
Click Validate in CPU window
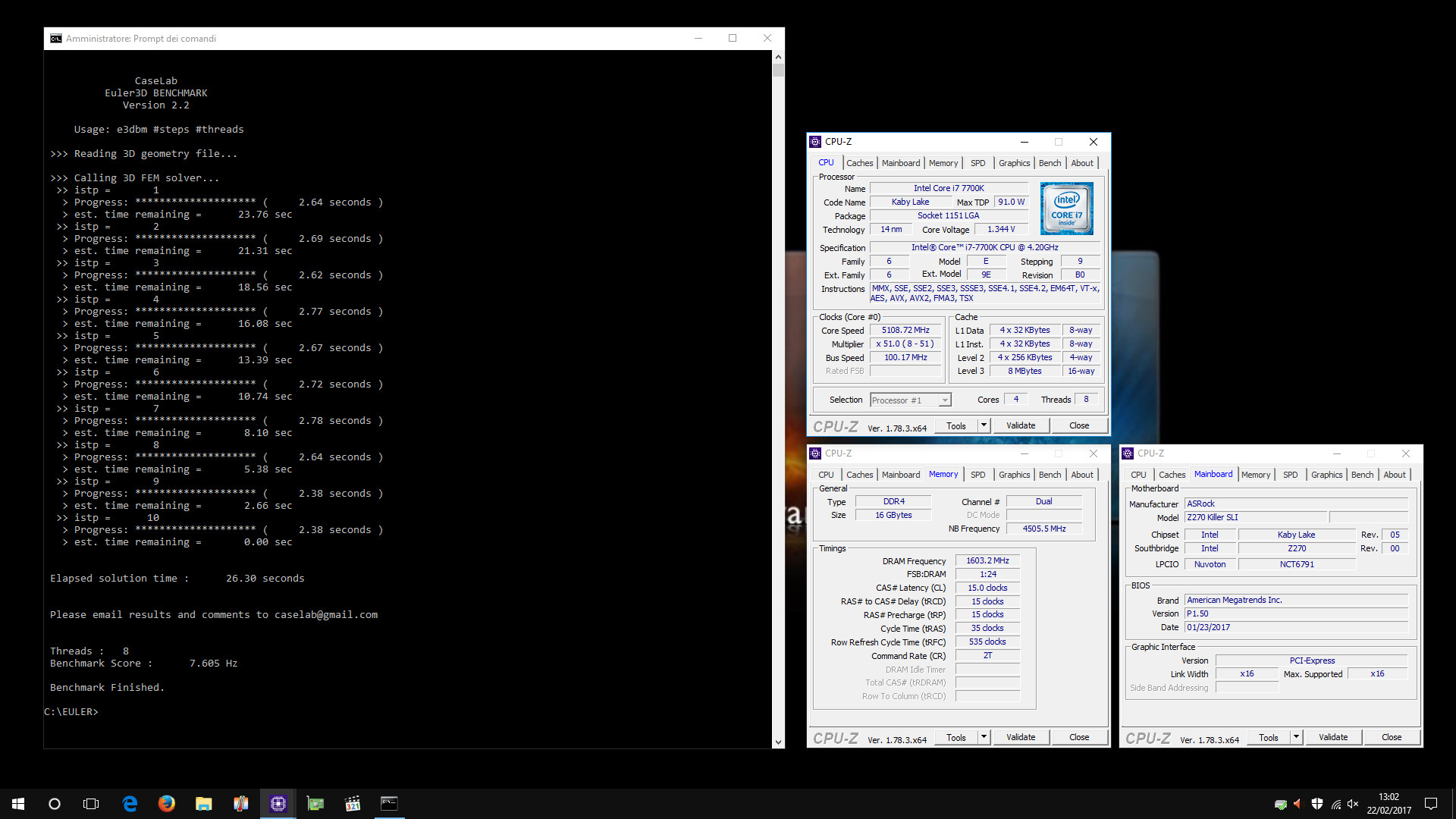[x=1021, y=425]
